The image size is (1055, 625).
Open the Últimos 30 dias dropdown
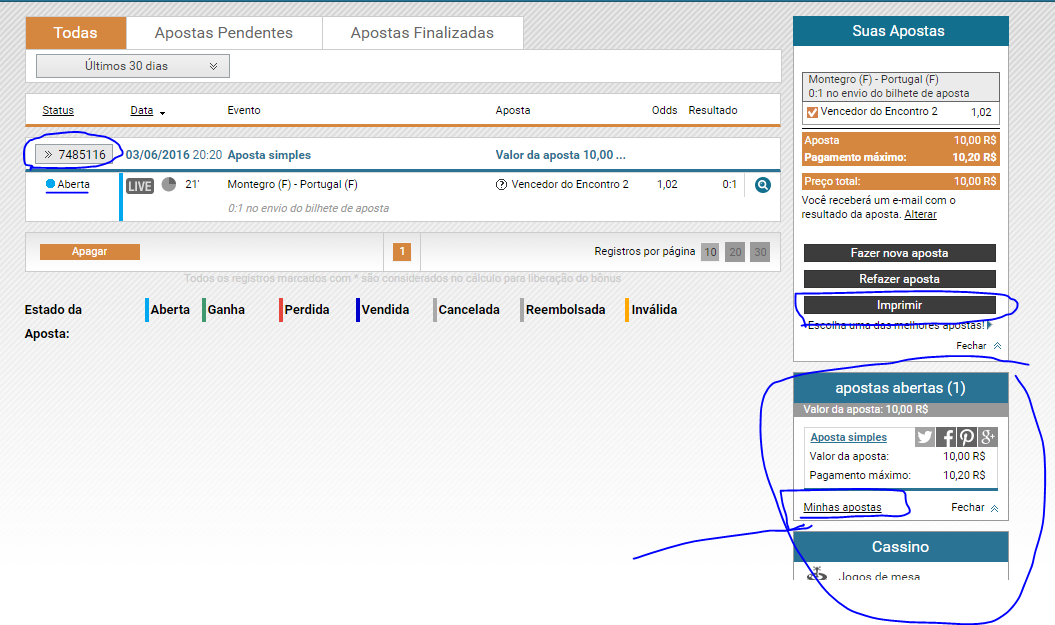tap(133, 66)
